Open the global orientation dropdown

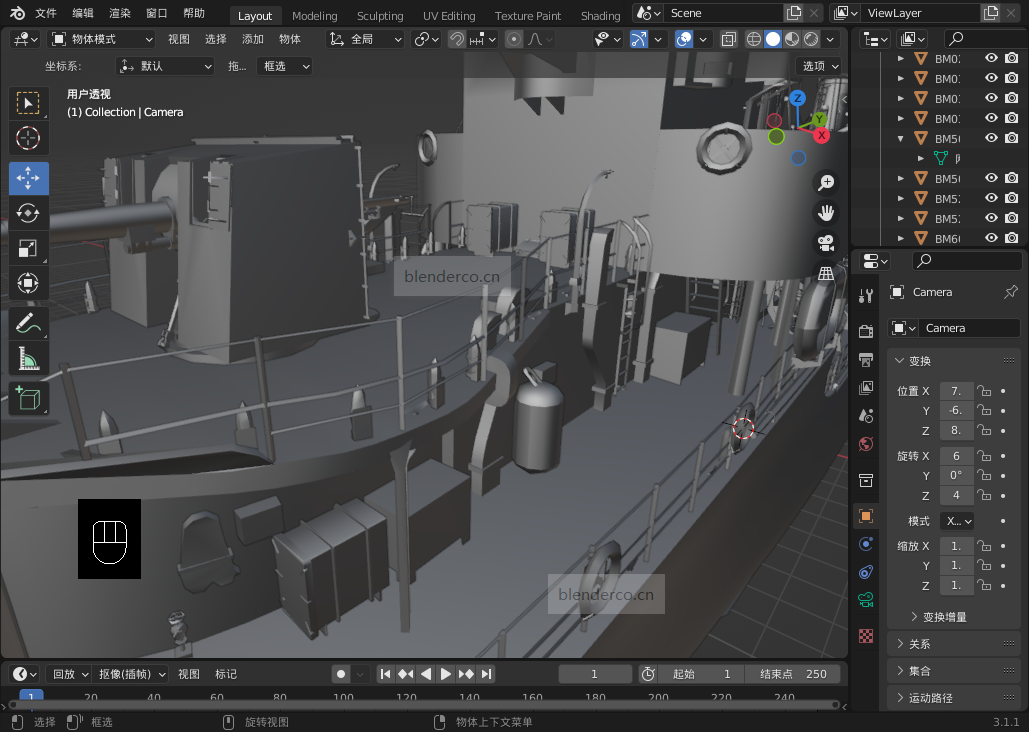[x=364, y=39]
